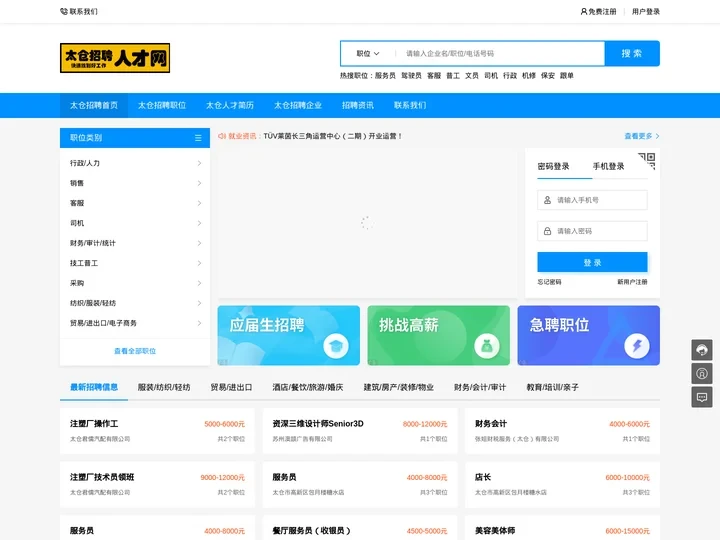Expand the 司机 category

(x=135, y=223)
